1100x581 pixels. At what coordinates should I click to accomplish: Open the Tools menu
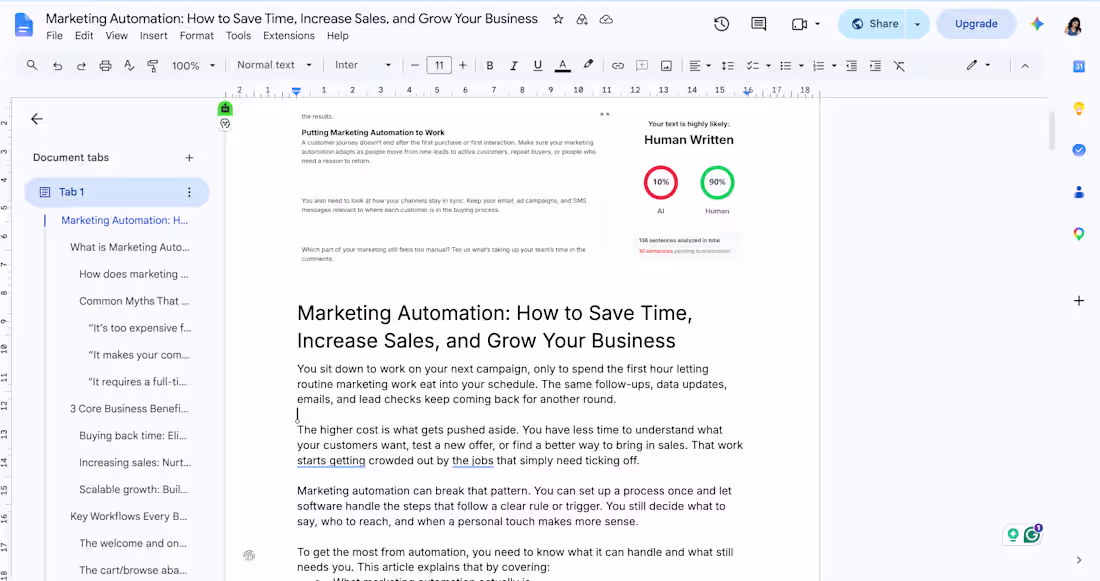(238, 36)
